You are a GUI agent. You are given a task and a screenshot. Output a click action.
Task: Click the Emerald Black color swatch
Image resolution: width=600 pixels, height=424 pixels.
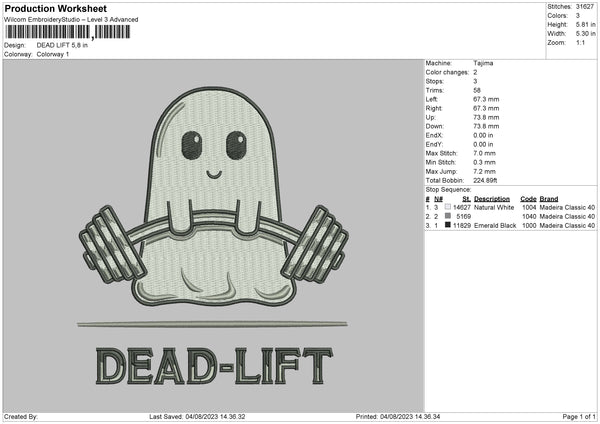click(x=446, y=224)
